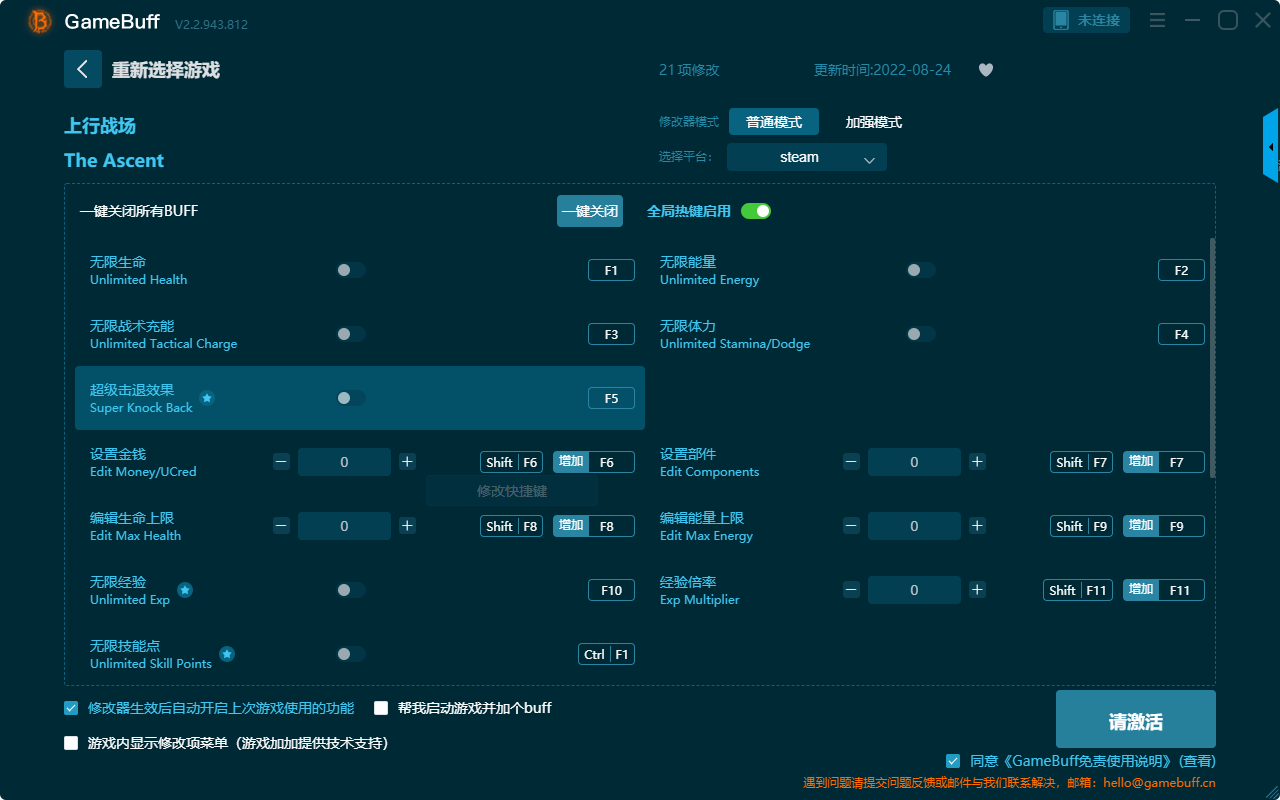This screenshot has height=800, width=1280.
Task: Click the 一键关闭 button
Action: 590,211
